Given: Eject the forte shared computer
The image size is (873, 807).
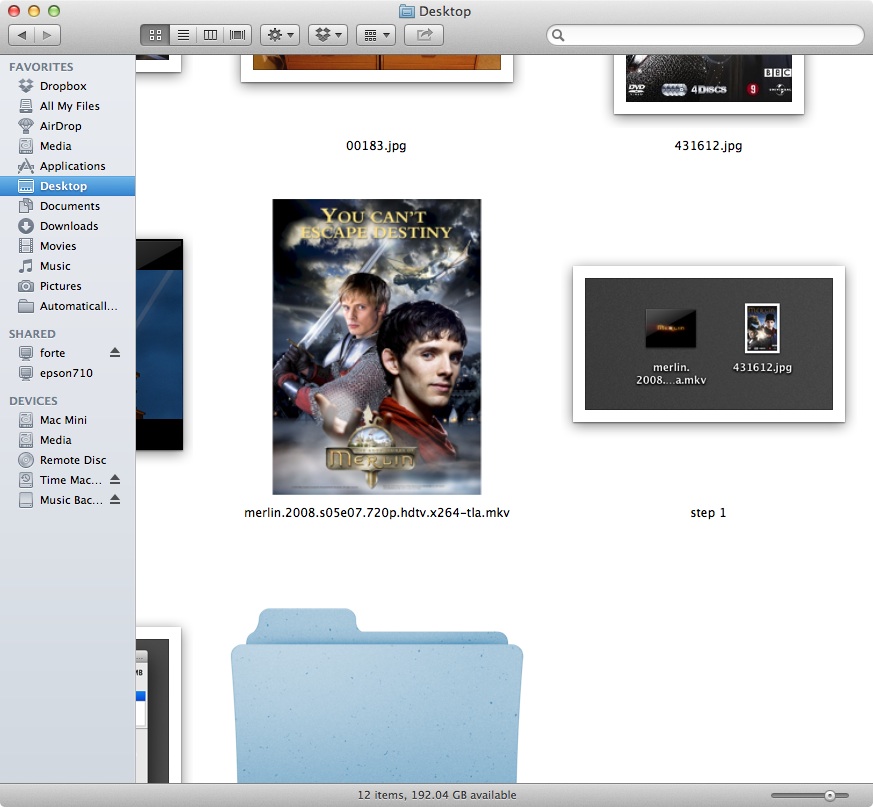Looking at the screenshot, I should [x=115, y=353].
